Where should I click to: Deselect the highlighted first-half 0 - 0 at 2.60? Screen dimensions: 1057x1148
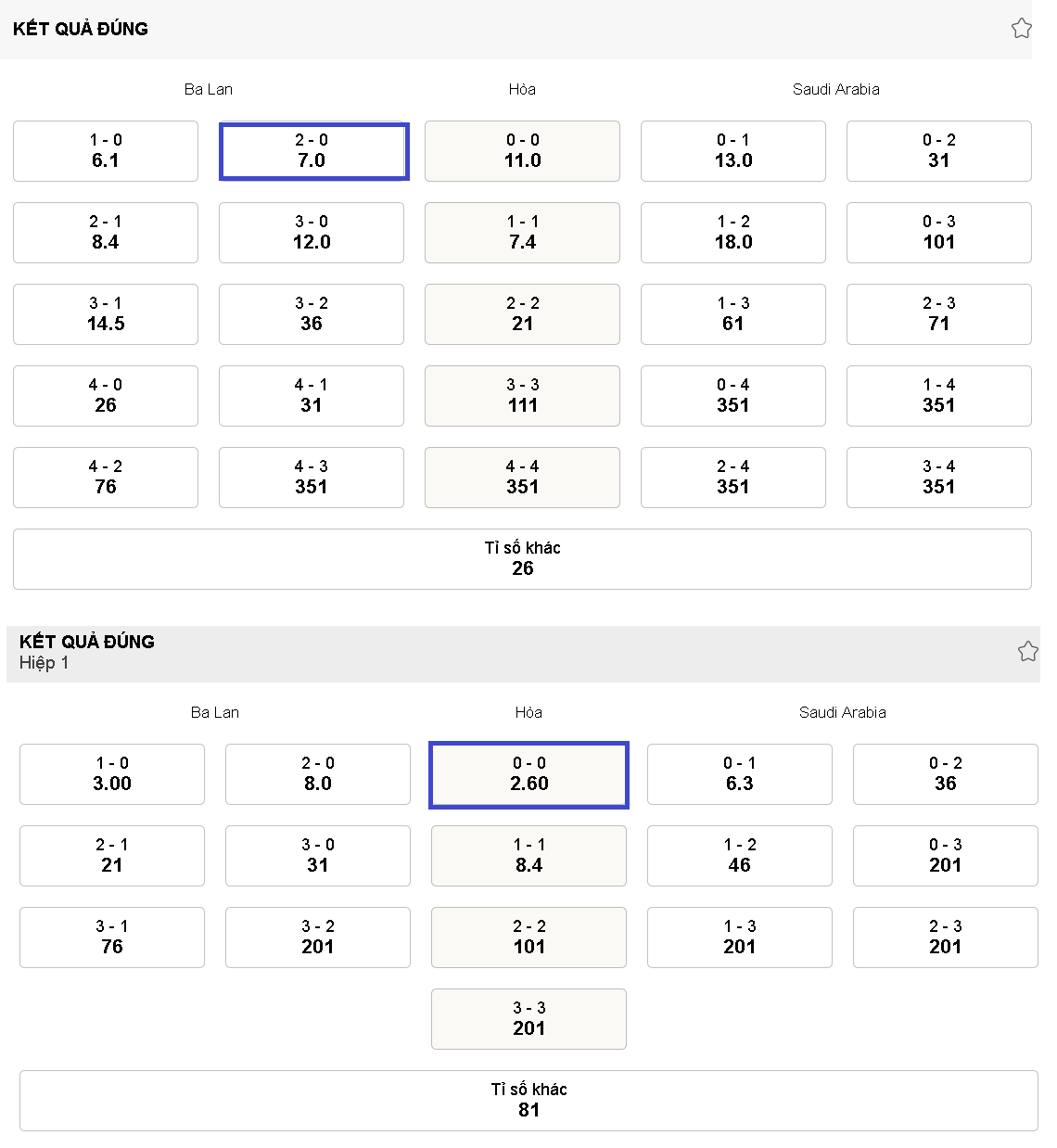coord(528,774)
